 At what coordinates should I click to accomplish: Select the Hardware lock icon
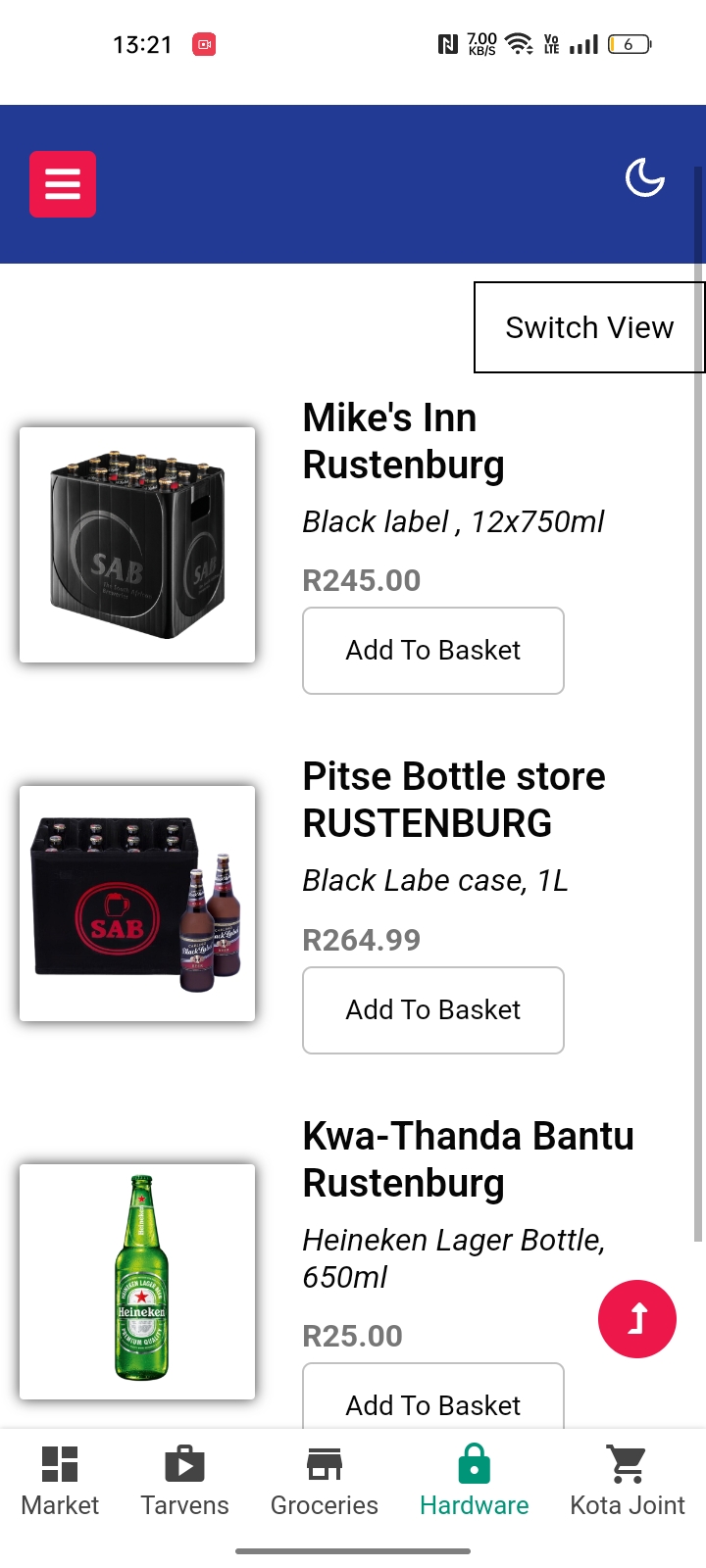point(475,1464)
